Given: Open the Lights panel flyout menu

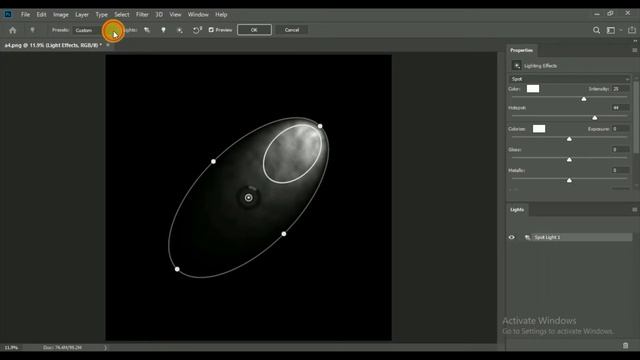Looking at the screenshot, I should tap(634, 209).
